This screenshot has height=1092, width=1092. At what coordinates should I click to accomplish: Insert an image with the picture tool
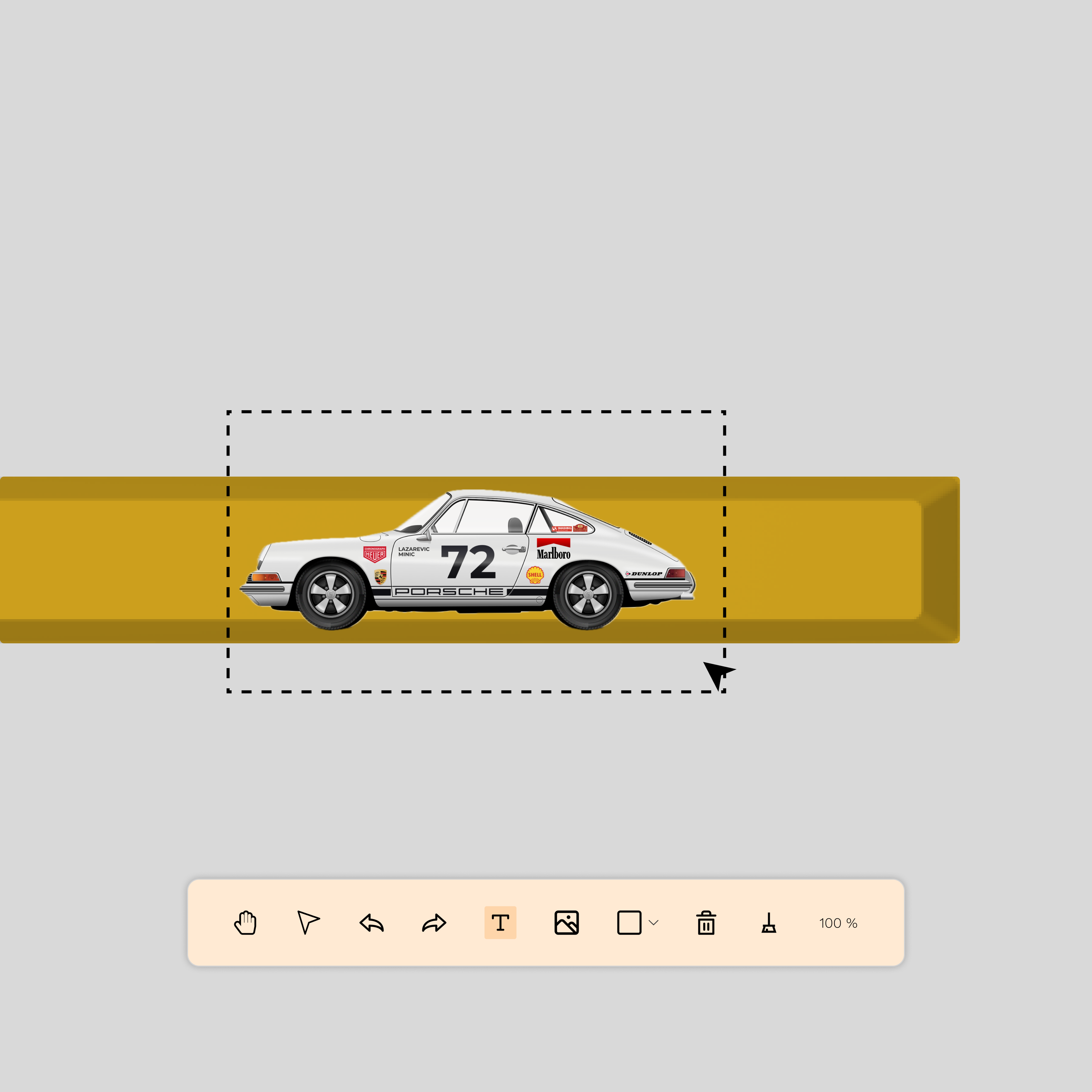[566, 923]
